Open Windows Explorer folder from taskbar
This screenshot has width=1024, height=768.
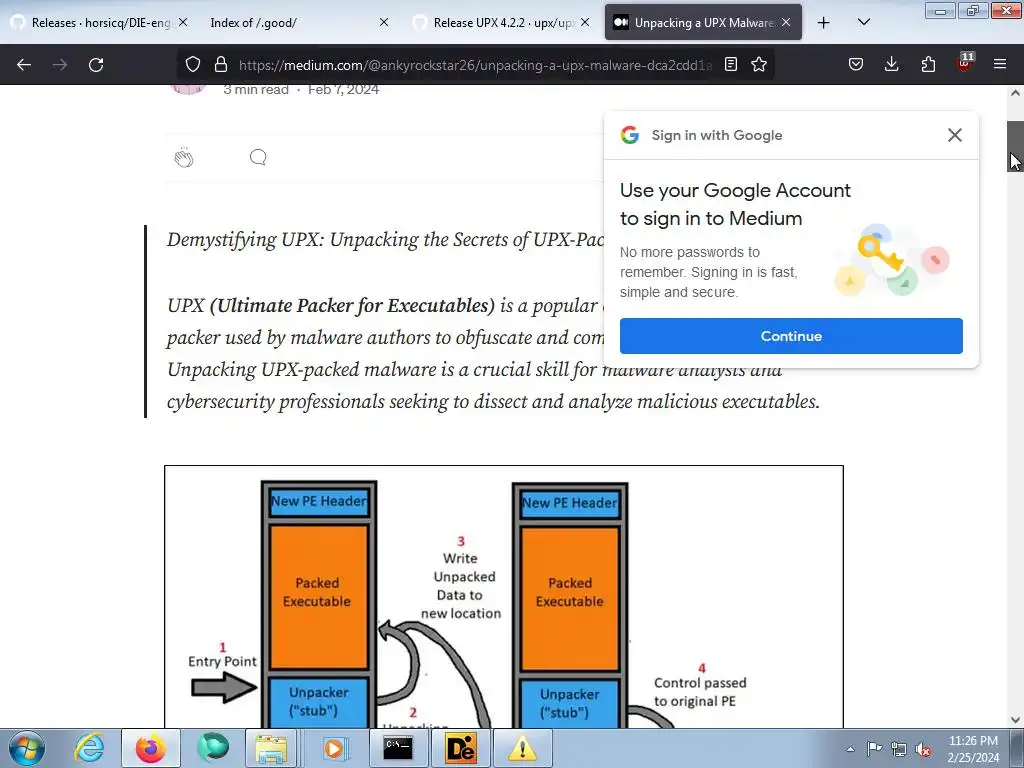pyautogui.click(x=272, y=748)
